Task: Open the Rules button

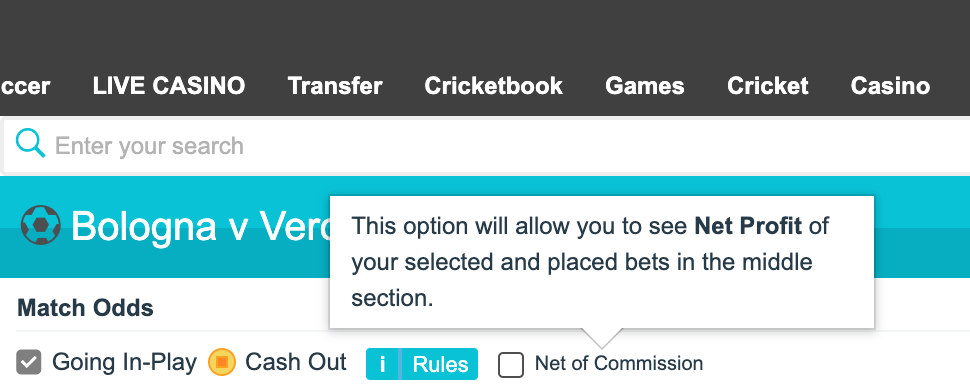Action: click(x=440, y=364)
